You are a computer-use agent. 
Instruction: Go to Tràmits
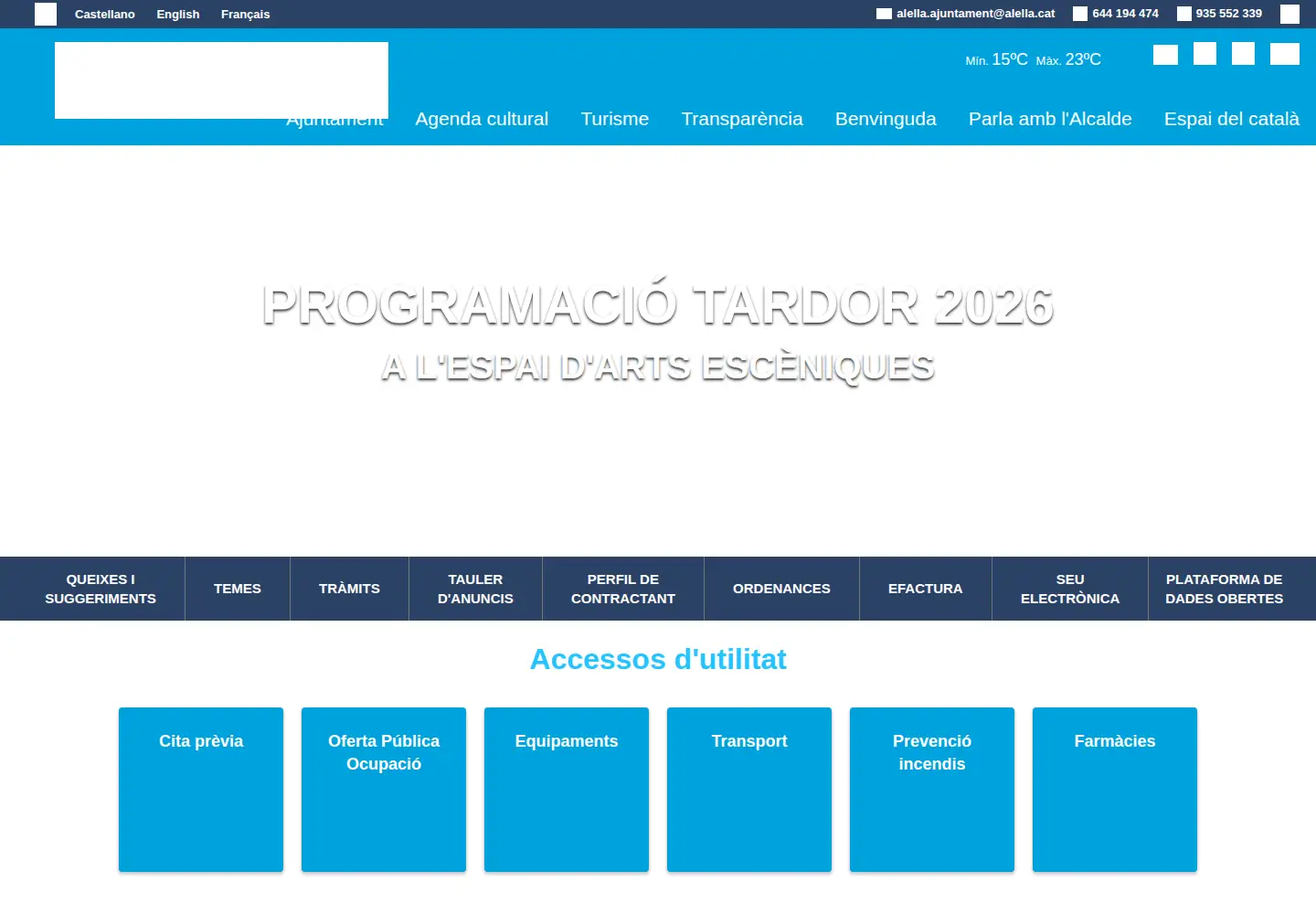[x=349, y=589]
